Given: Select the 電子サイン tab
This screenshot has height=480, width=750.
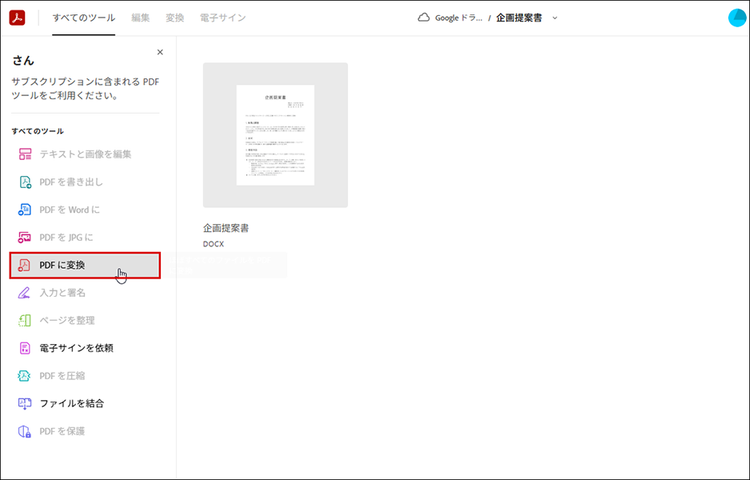Looking at the screenshot, I should point(223,18).
